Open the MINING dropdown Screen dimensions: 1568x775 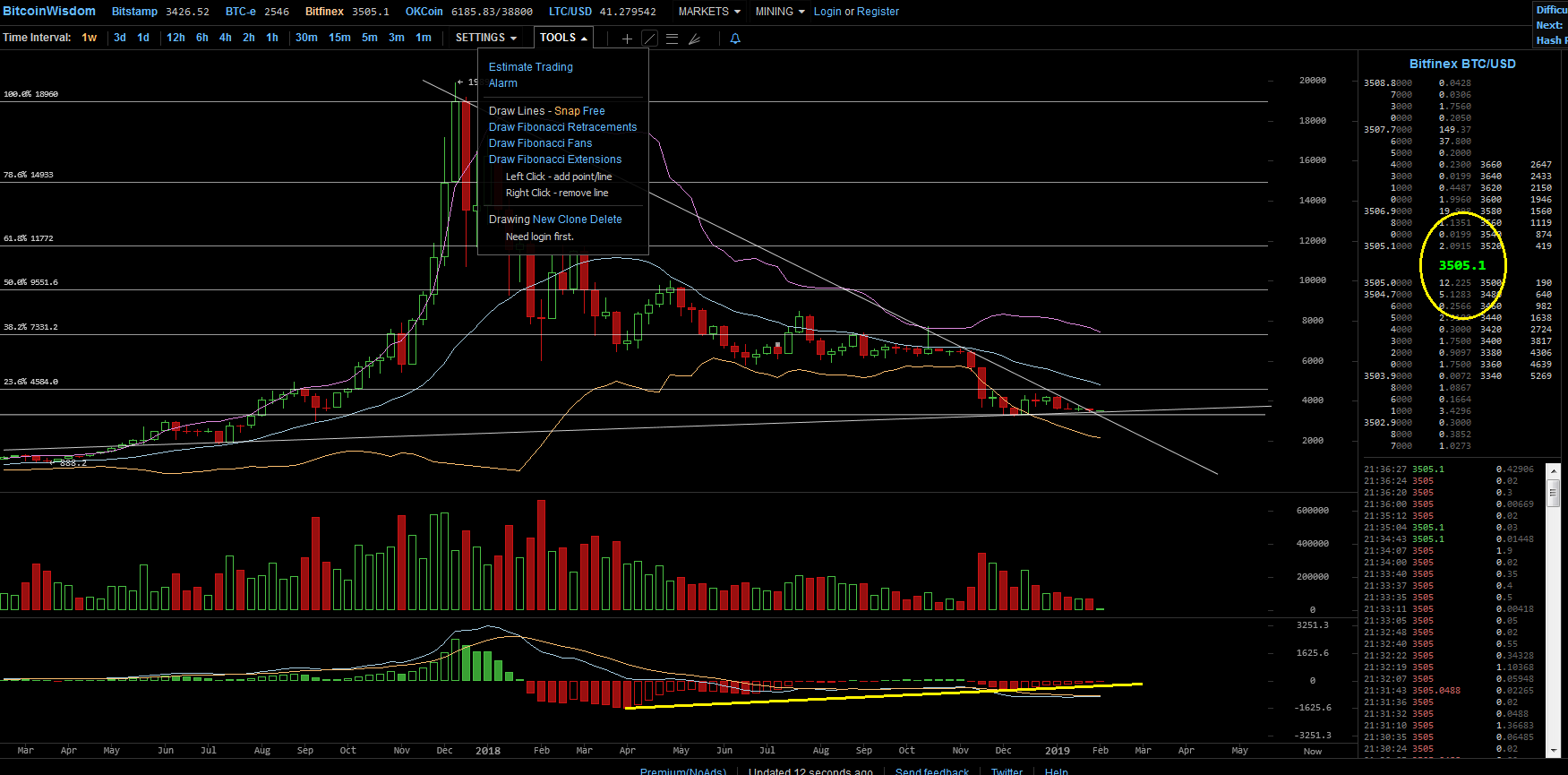coord(780,12)
